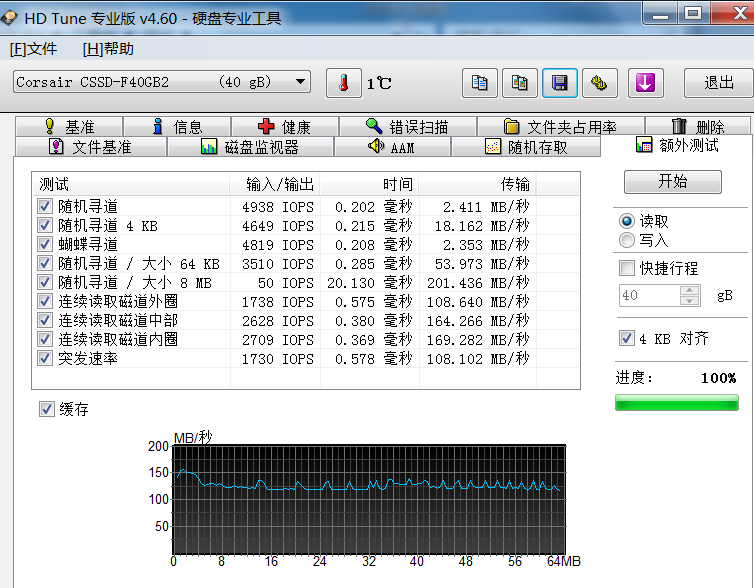754x588 pixels.
Task: Open the 健康 tab with red cross
Action: [284, 127]
